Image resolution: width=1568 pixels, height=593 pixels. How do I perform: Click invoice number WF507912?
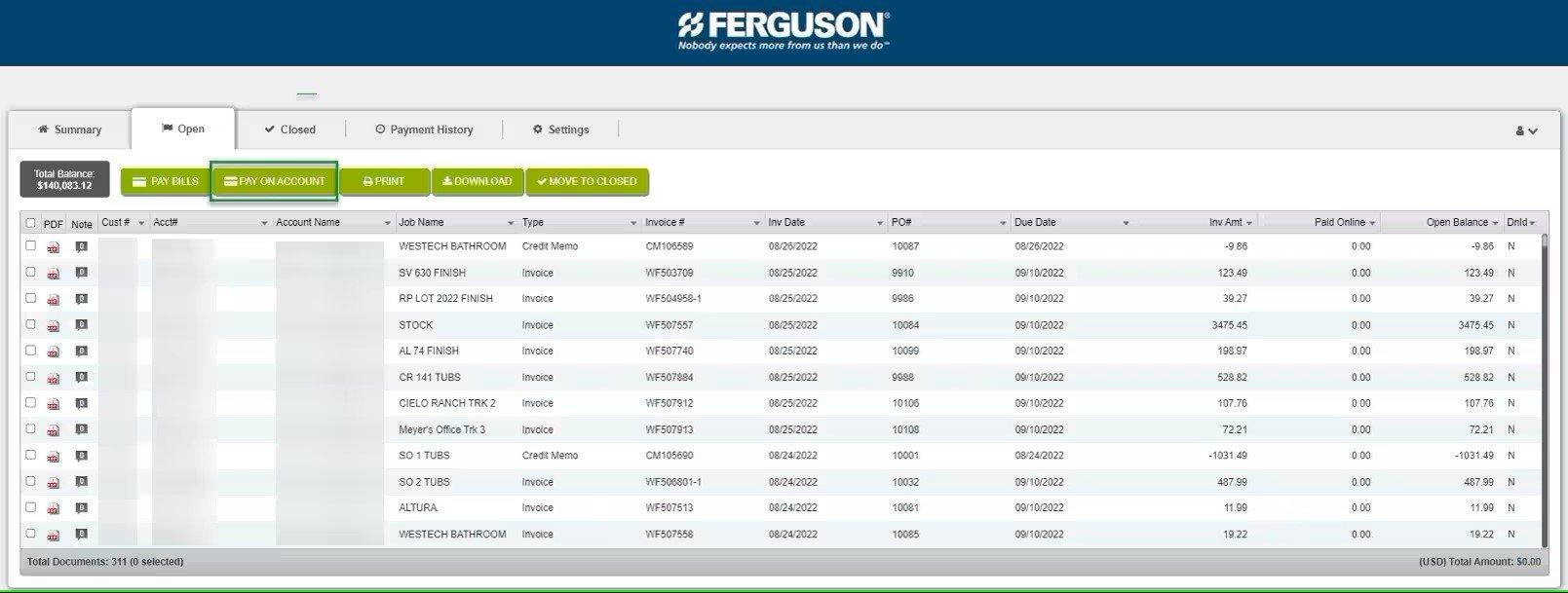click(x=669, y=403)
